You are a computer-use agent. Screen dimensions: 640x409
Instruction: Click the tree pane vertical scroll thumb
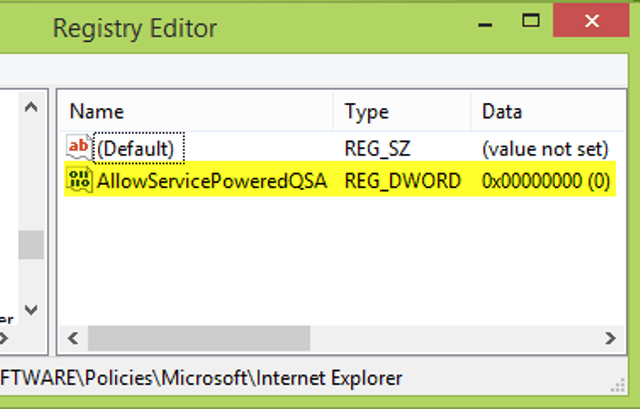pos(31,245)
